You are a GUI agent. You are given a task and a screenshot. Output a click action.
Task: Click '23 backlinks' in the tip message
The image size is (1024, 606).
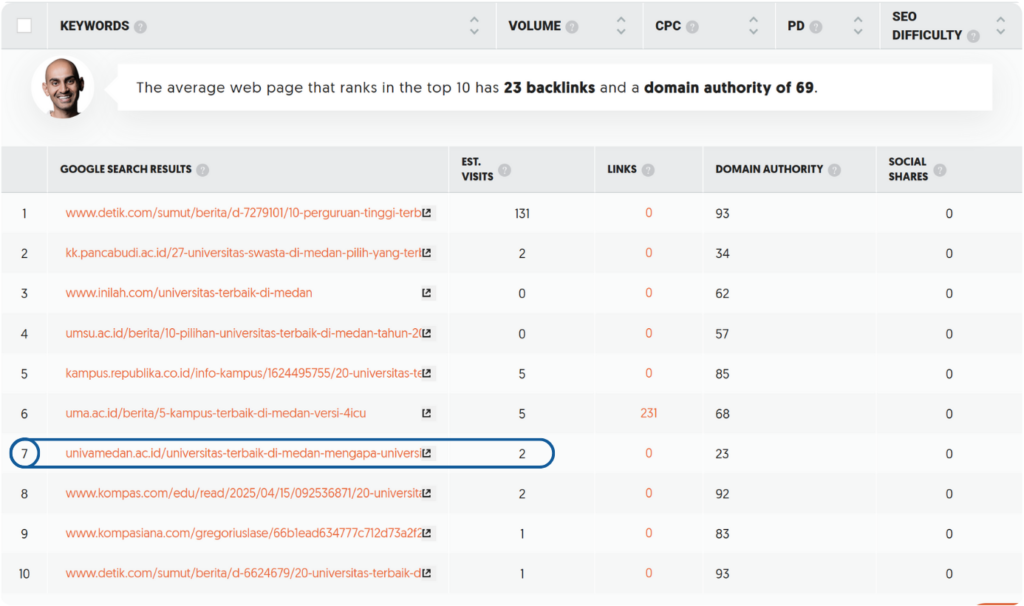point(549,88)
